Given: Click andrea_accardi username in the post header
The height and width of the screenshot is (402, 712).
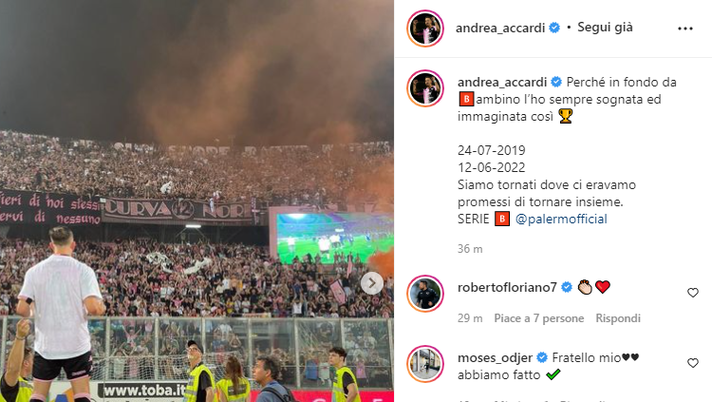Looking at the screenshot, I should click(500, 28).
